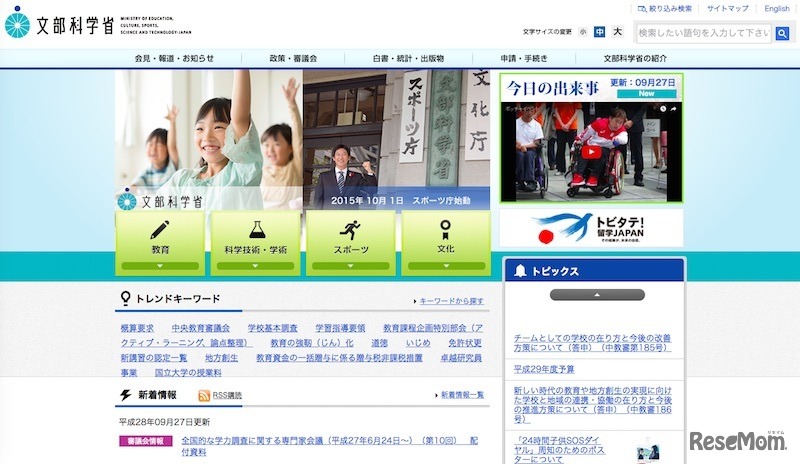The width and height of the screenshot is (800, 464).
Task: Open the いじめ keyword link
Action: [x=418, y=343]
